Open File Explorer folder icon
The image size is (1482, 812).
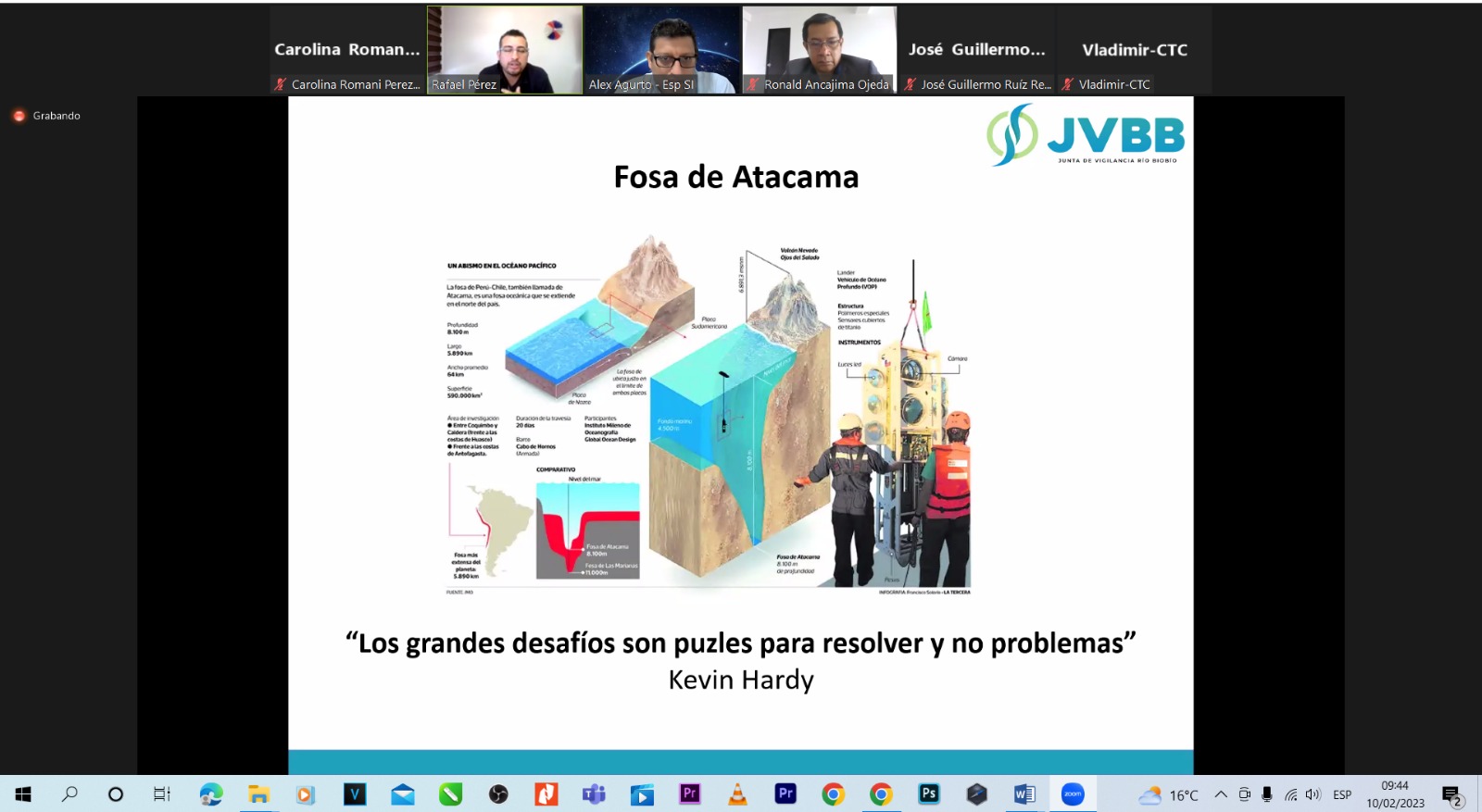(x=258, y=794)
